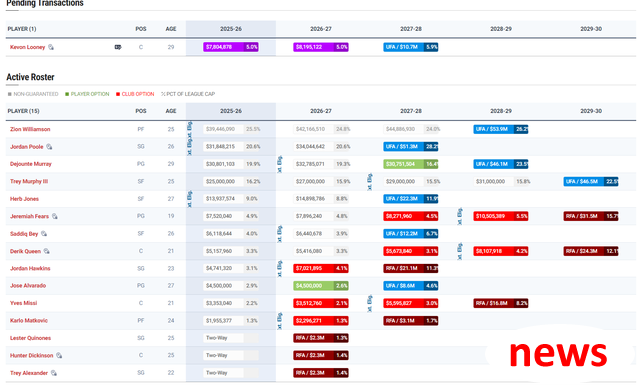Viewport: 640px width, 389px height.
Task: Select Zion Williamson's UFA / $53.9M cell
Action: (501, 129)
